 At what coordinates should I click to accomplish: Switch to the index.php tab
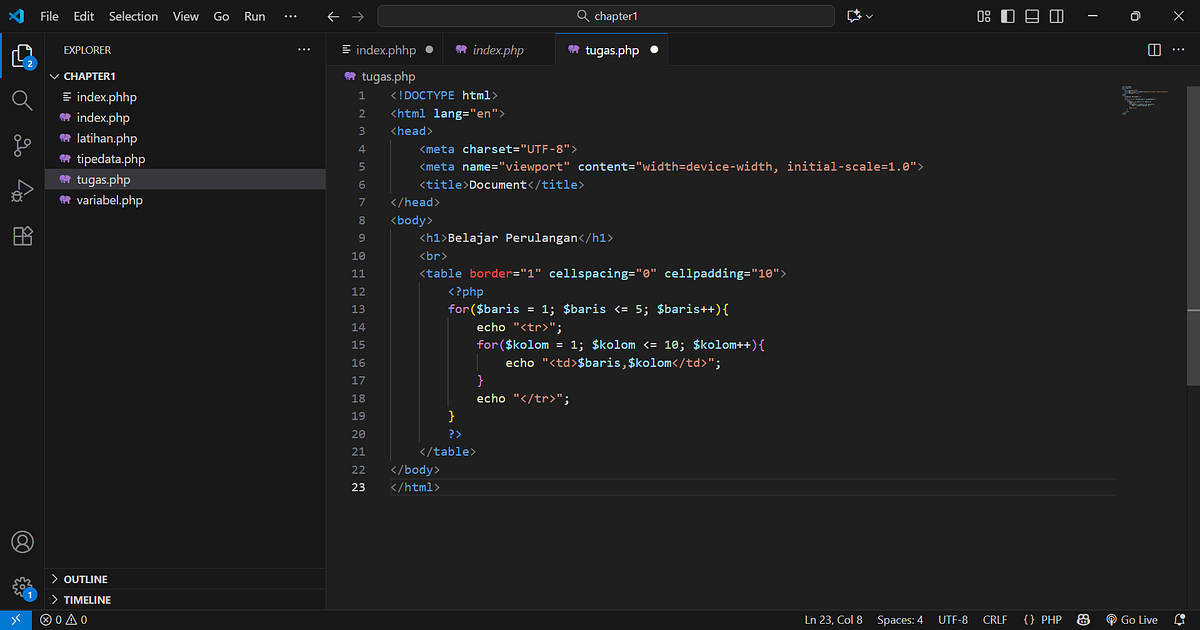[x=497, y=49]
